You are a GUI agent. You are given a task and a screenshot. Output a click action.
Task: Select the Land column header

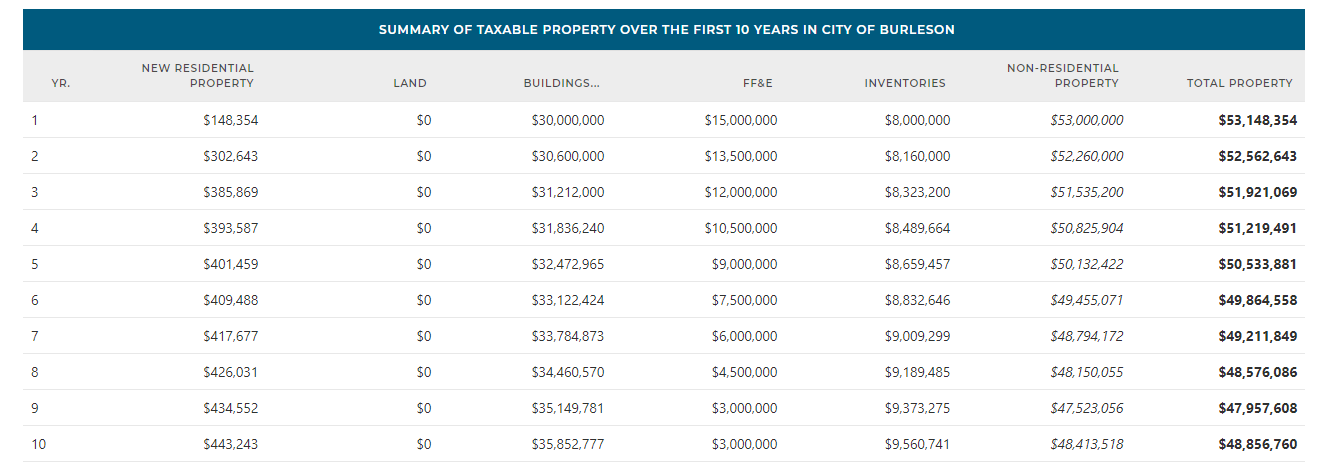coord(410,84)
